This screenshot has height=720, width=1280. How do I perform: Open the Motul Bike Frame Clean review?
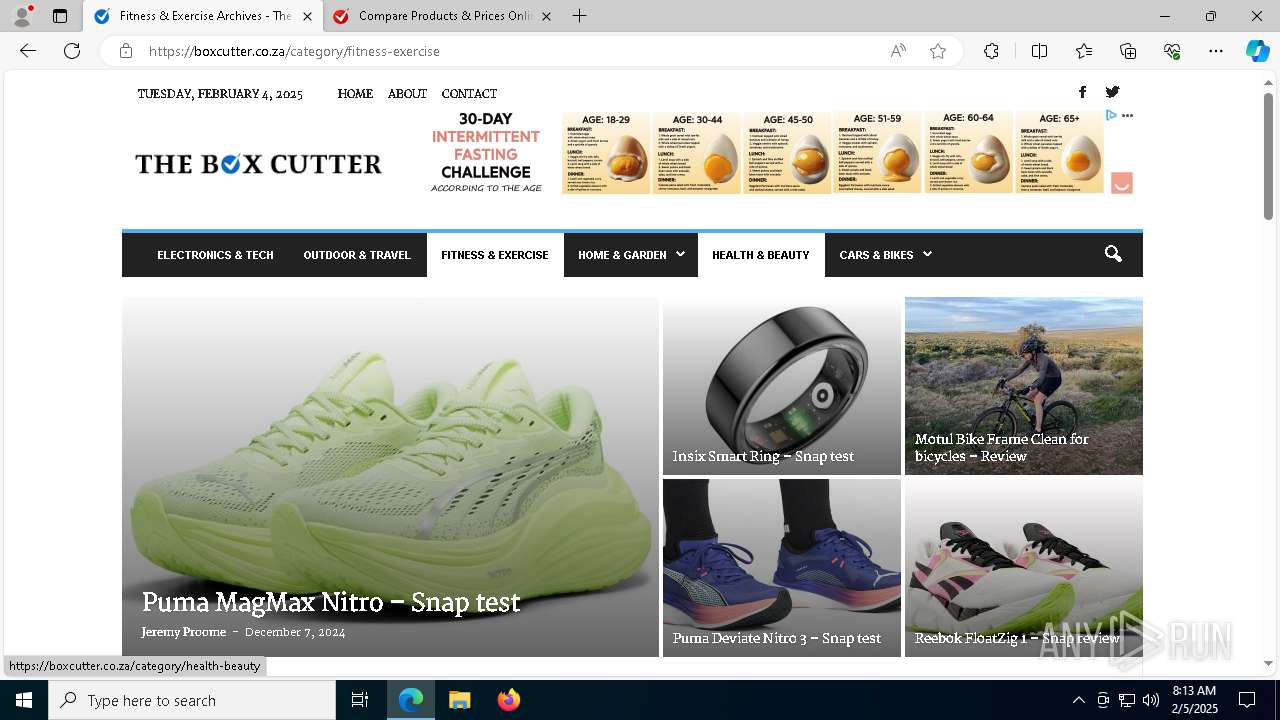click(x=1002, y=447)
